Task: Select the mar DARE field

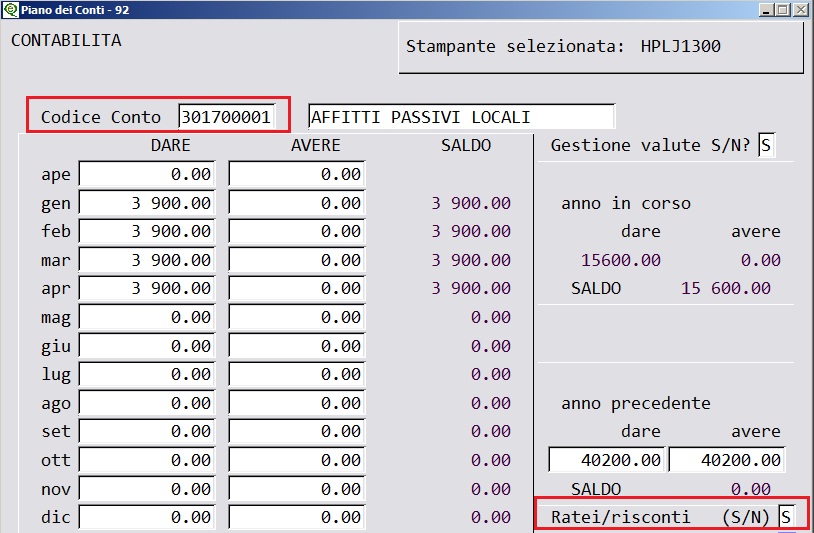Action: (147, 259)
